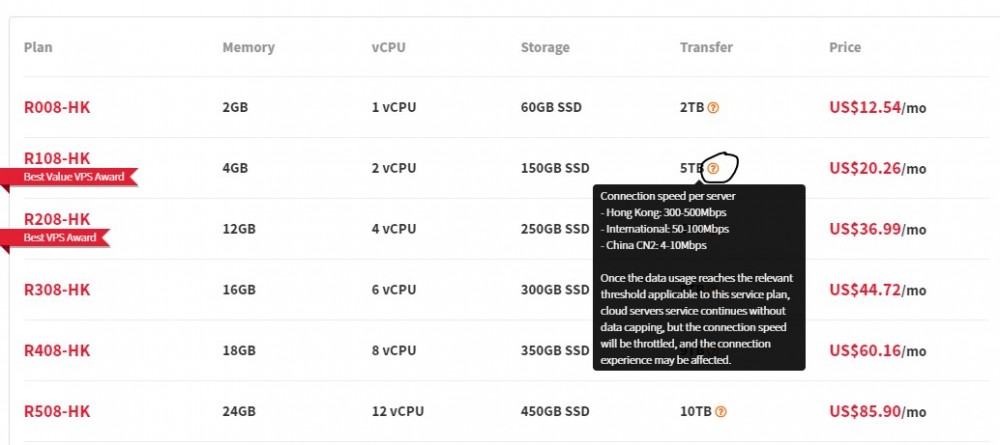Viewport: 1000px width, 445px height.
Task: Click the US$85.90/mo price
Action: 877,411
